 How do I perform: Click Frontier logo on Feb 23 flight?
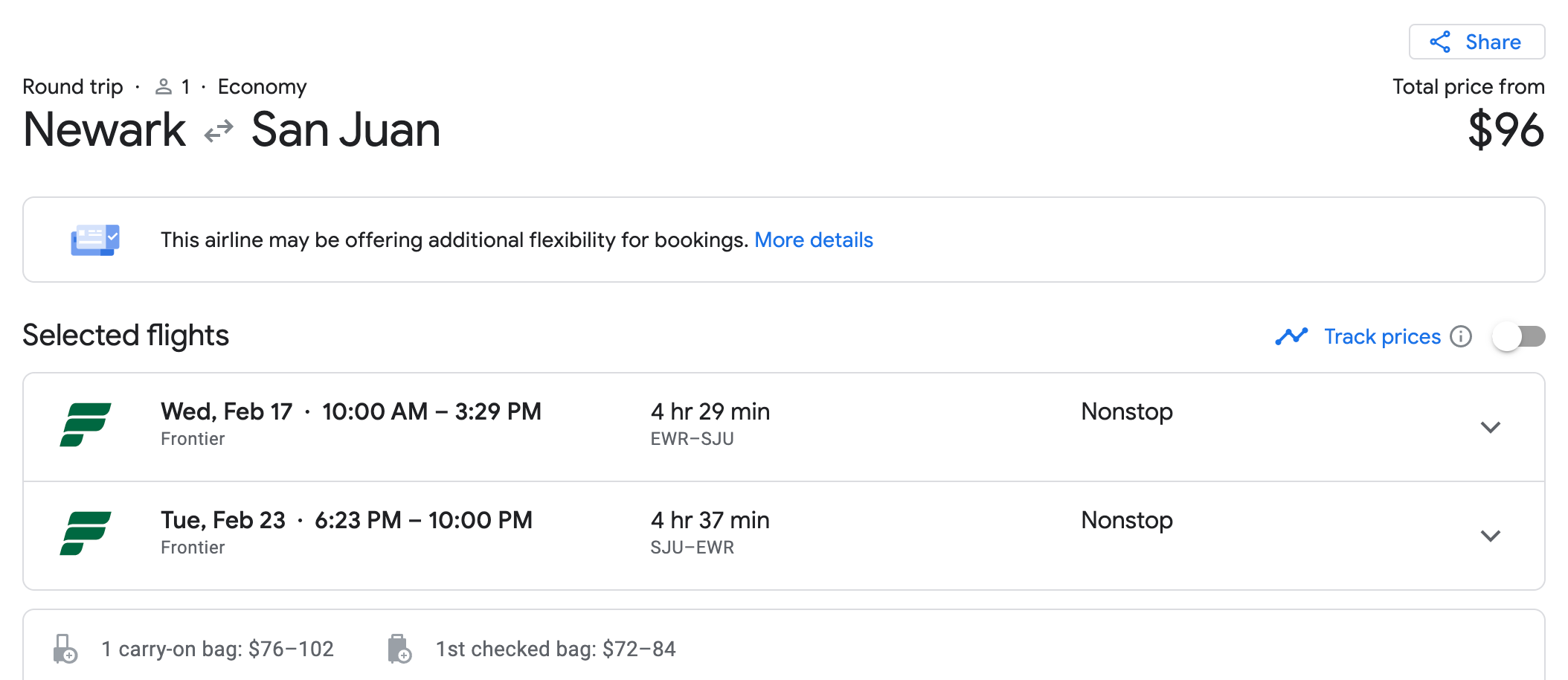click(x=86, y=533)
